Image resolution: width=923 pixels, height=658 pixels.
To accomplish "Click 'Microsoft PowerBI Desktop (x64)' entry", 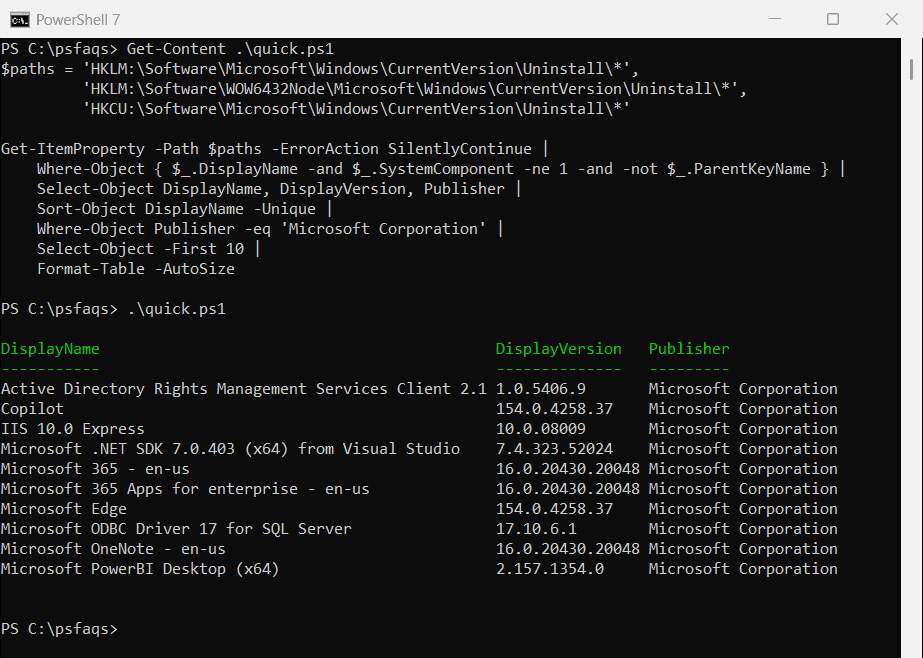I will [x=140, y=569].
